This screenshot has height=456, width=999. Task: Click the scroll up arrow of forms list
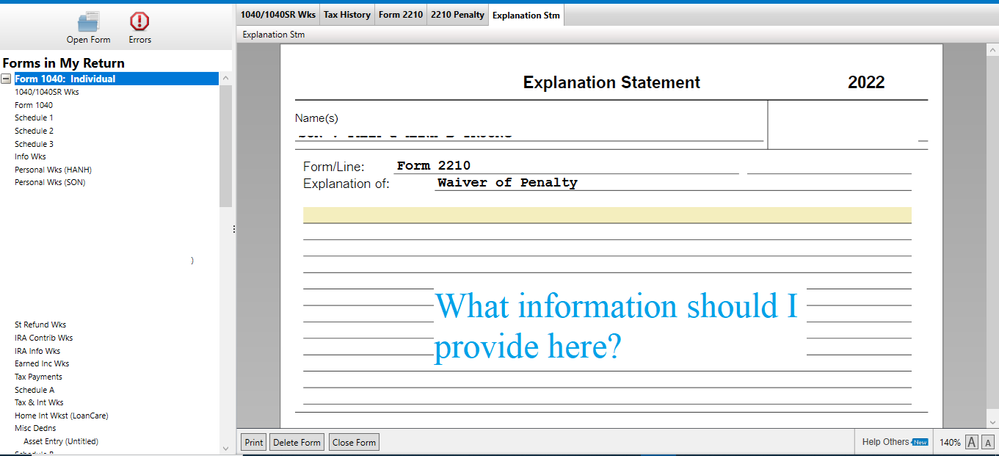point(226,78)
